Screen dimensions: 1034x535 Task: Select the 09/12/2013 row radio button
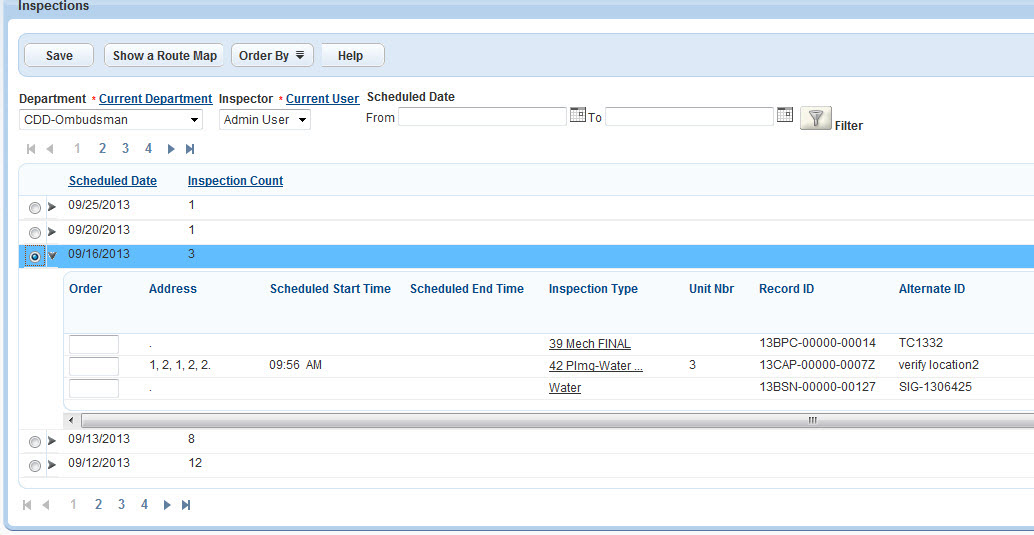tap(36, 465)
